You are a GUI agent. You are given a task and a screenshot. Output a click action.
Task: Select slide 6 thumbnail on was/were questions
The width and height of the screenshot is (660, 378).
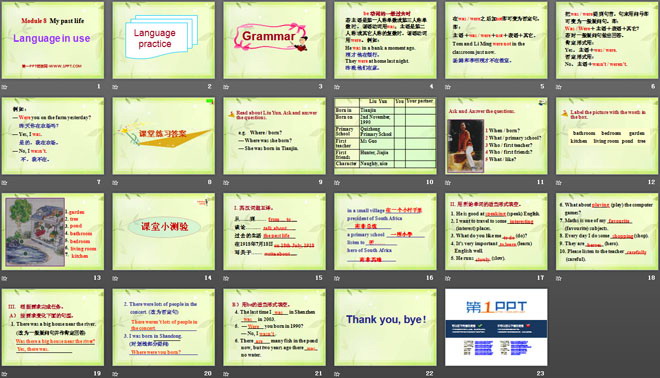pos(607,40)
